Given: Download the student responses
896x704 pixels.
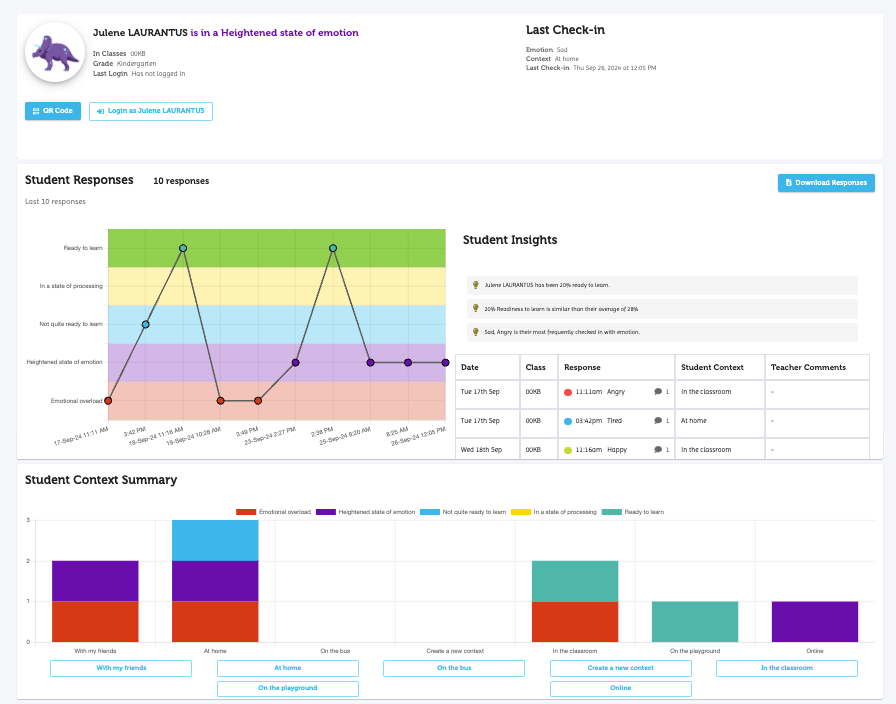Looking at the screenshot, I should [826, 183].
